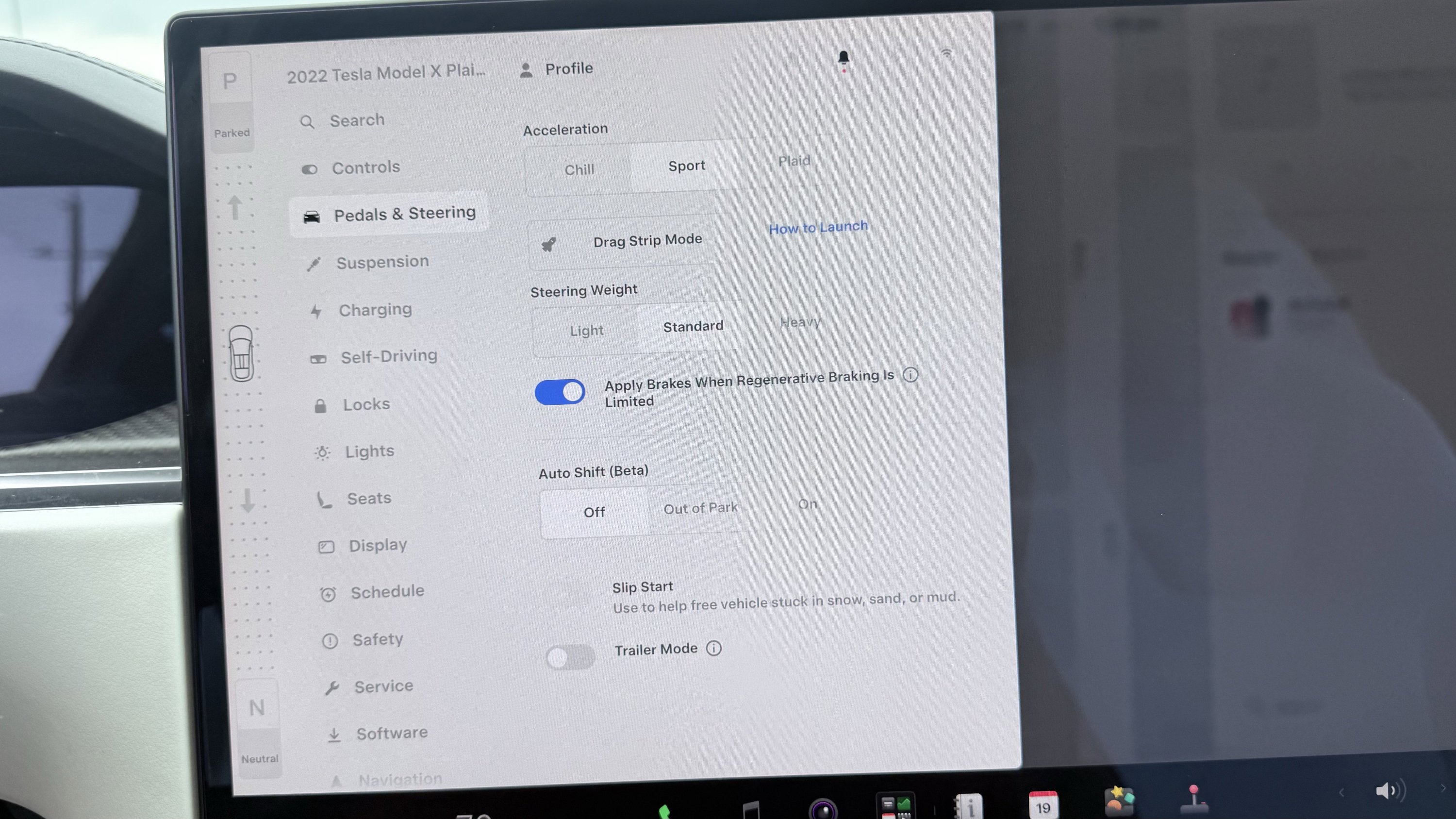Click the Schedule clock icon in sidebar
Viewport: 1456px width, 819px height.
(328, 593)
